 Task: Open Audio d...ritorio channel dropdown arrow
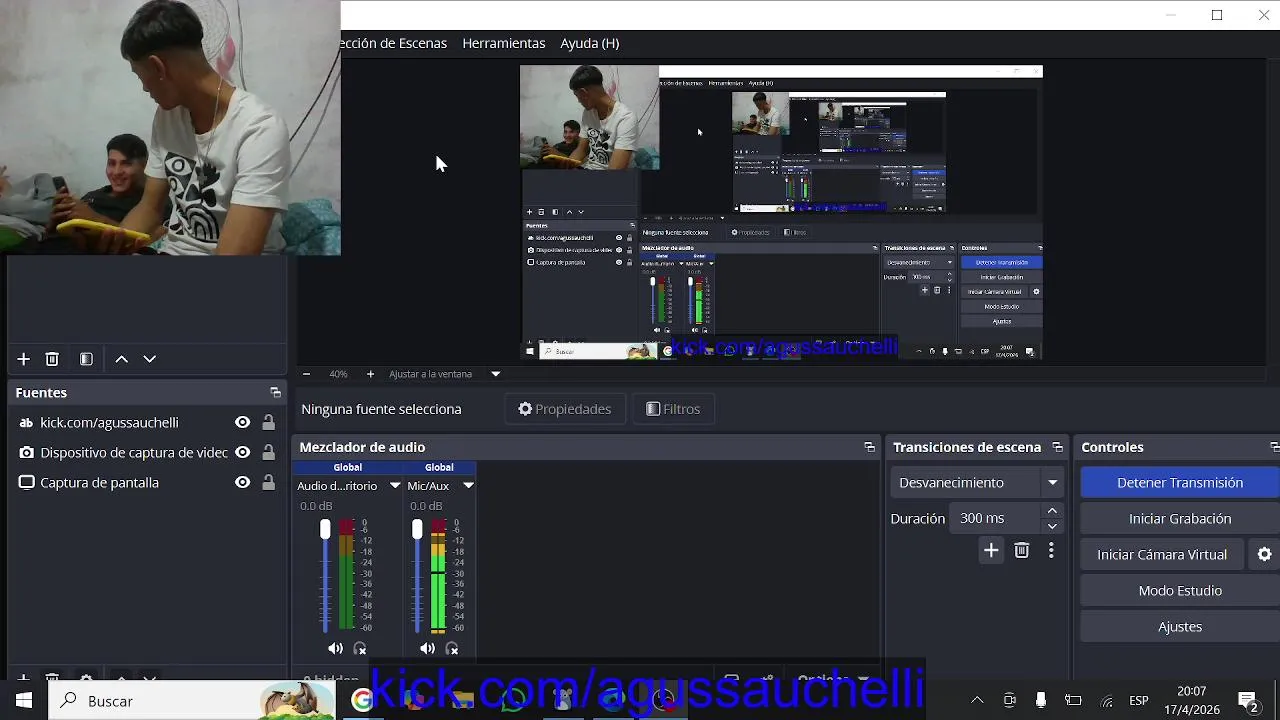click(395, 486)
